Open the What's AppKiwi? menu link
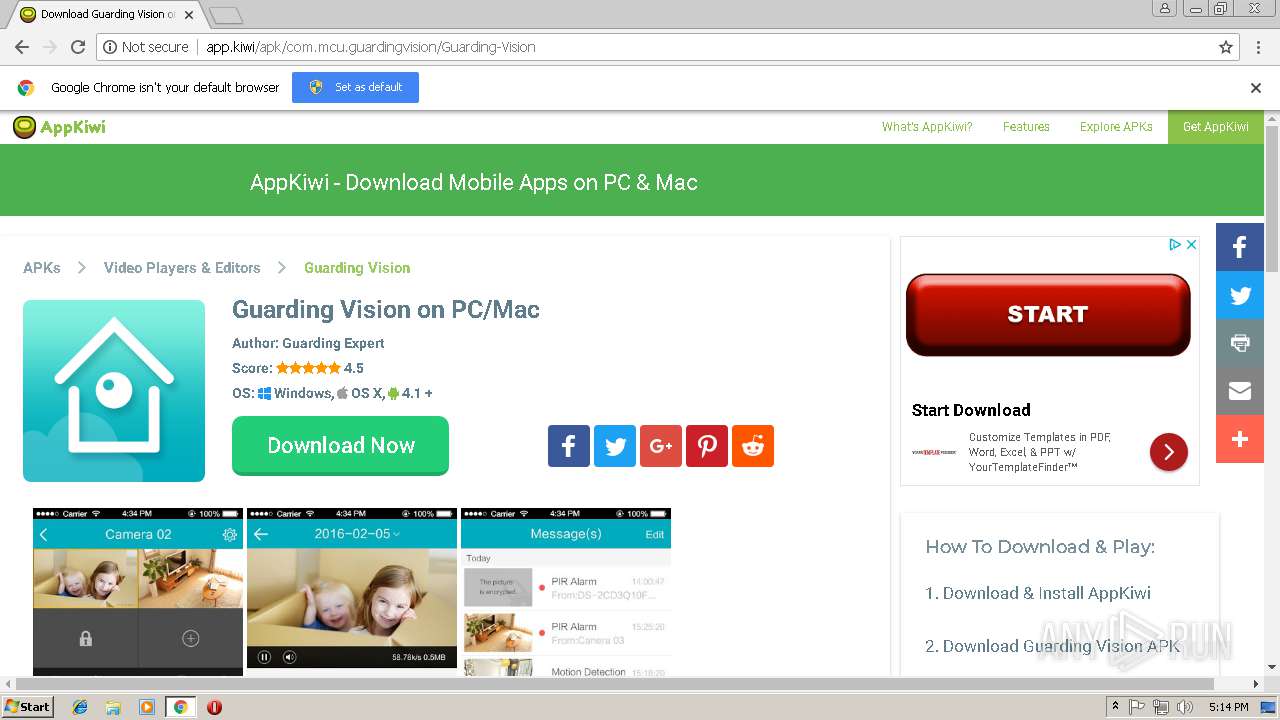Screen dimensions: 1280x720 (x=927, y=127)
